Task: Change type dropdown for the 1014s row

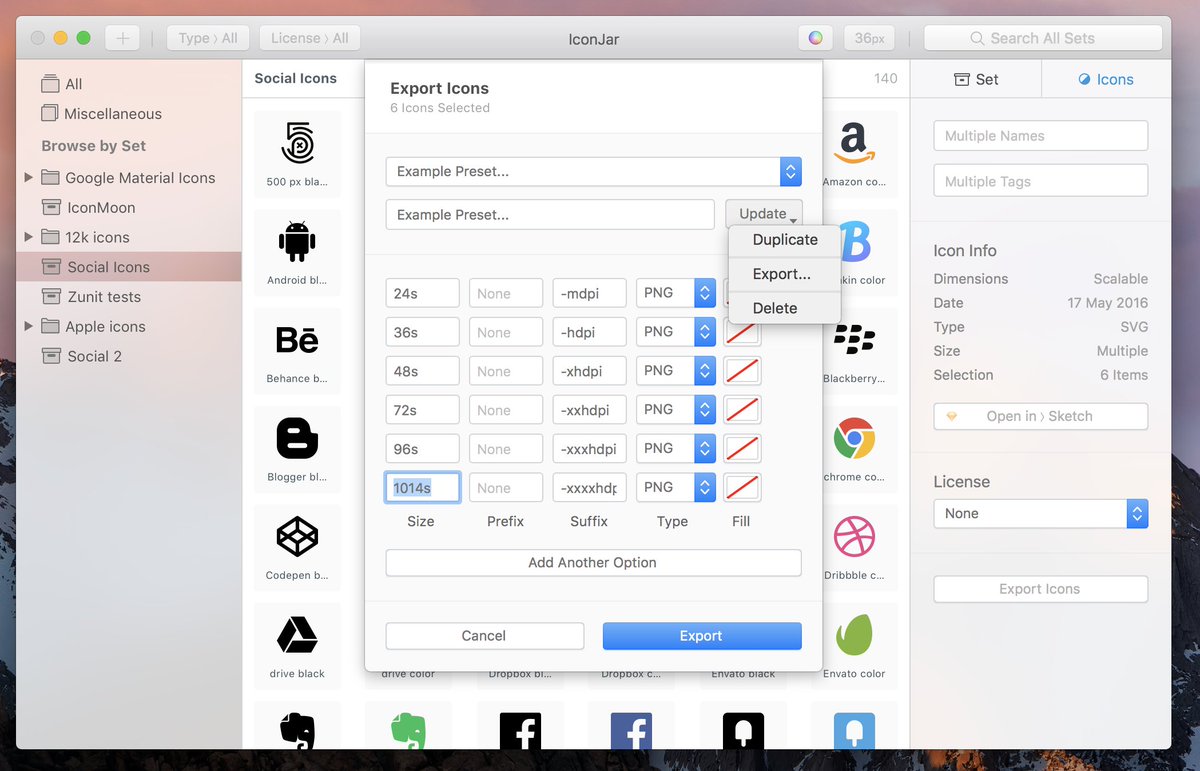Action: pos(677,488)
